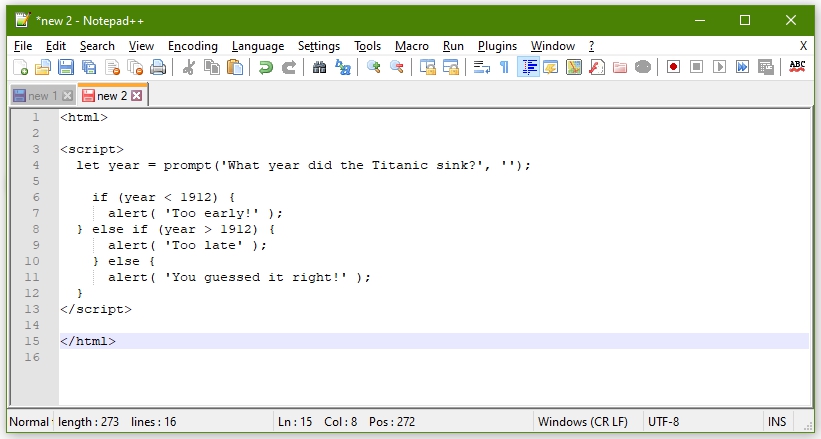Open the Window menu
Screen dimensions: 821x439
[x=552, y=46]
